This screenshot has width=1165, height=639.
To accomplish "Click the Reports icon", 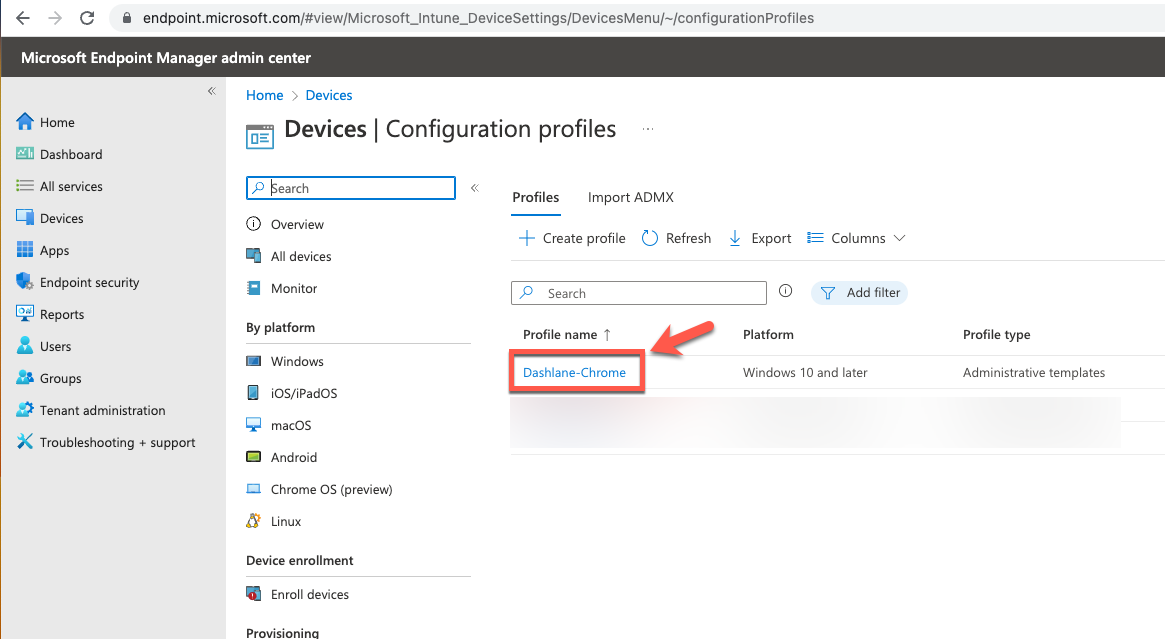I will pos(25,313).
